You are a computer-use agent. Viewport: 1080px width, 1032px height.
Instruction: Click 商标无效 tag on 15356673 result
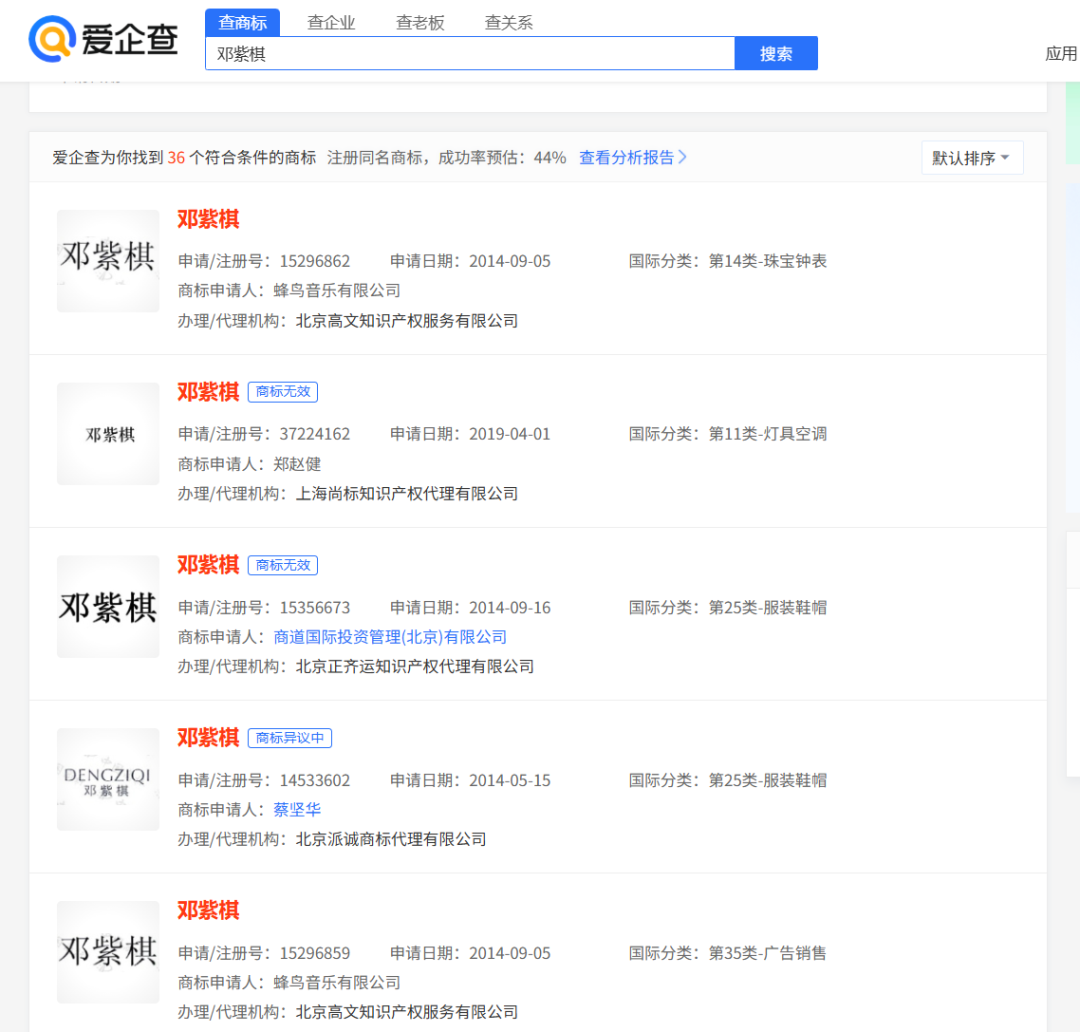pos(283,566)
